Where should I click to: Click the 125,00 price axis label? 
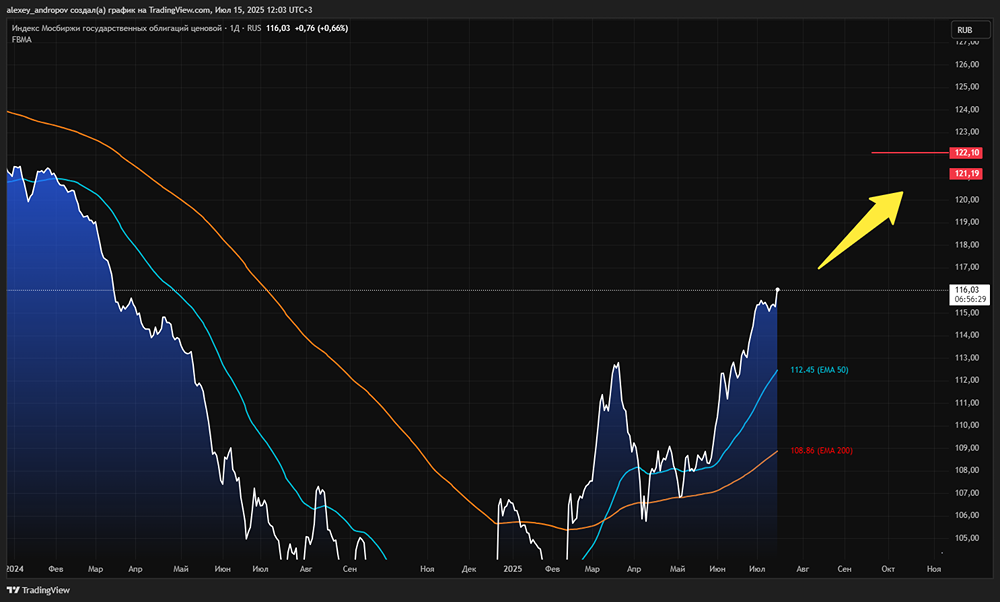(967, 87)
